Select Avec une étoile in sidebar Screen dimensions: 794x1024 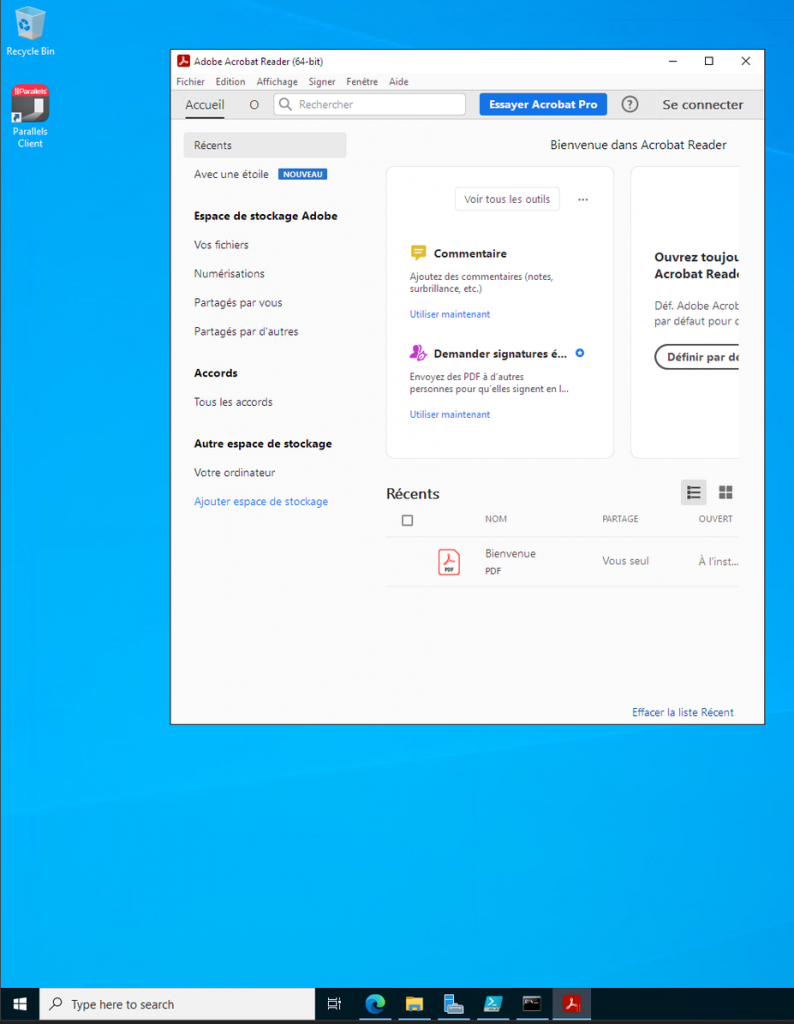[x=231, y=174]
